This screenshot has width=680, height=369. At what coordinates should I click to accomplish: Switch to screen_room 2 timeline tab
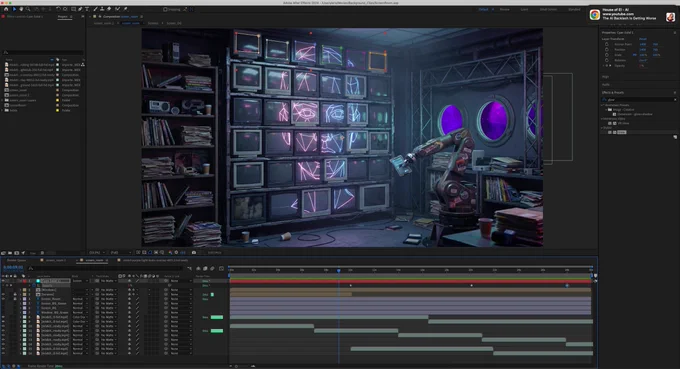coord(56,260)
